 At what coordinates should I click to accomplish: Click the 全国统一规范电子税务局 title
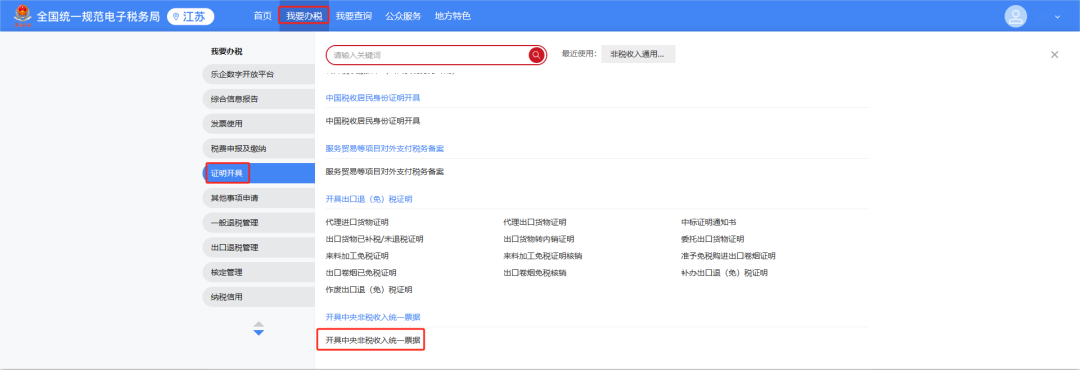coord(99,17)
